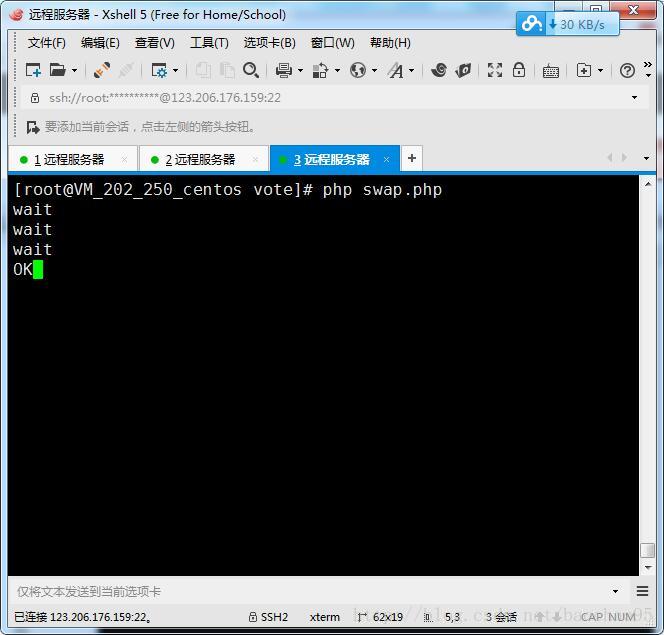
Task: Open the 文件(F) menu
Action: tap(47, 43)
